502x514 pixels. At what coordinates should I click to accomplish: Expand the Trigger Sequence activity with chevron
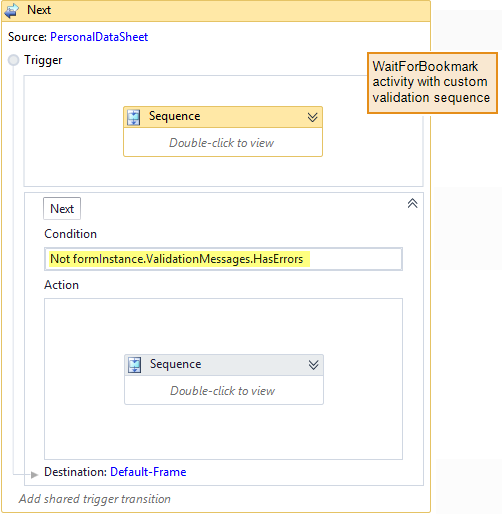(312, 117)
